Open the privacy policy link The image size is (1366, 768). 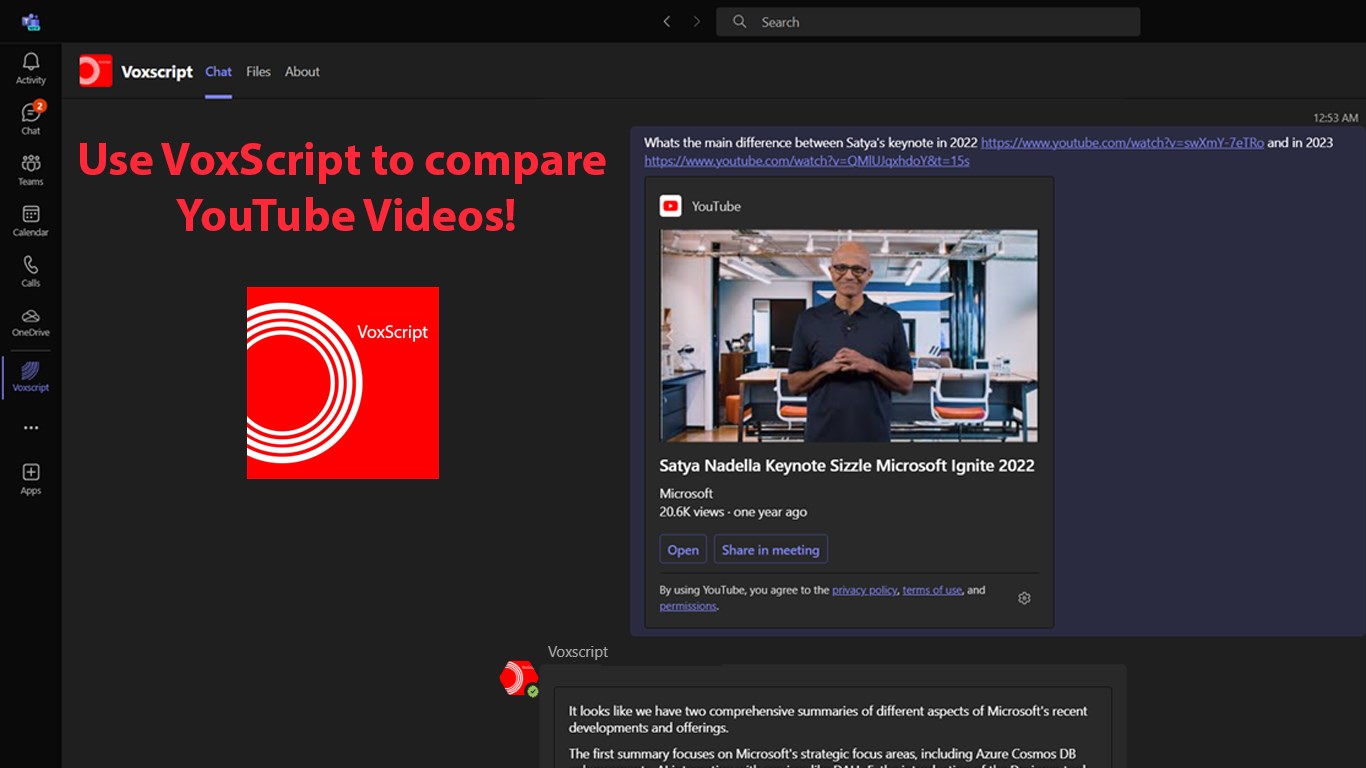[864, 590]
